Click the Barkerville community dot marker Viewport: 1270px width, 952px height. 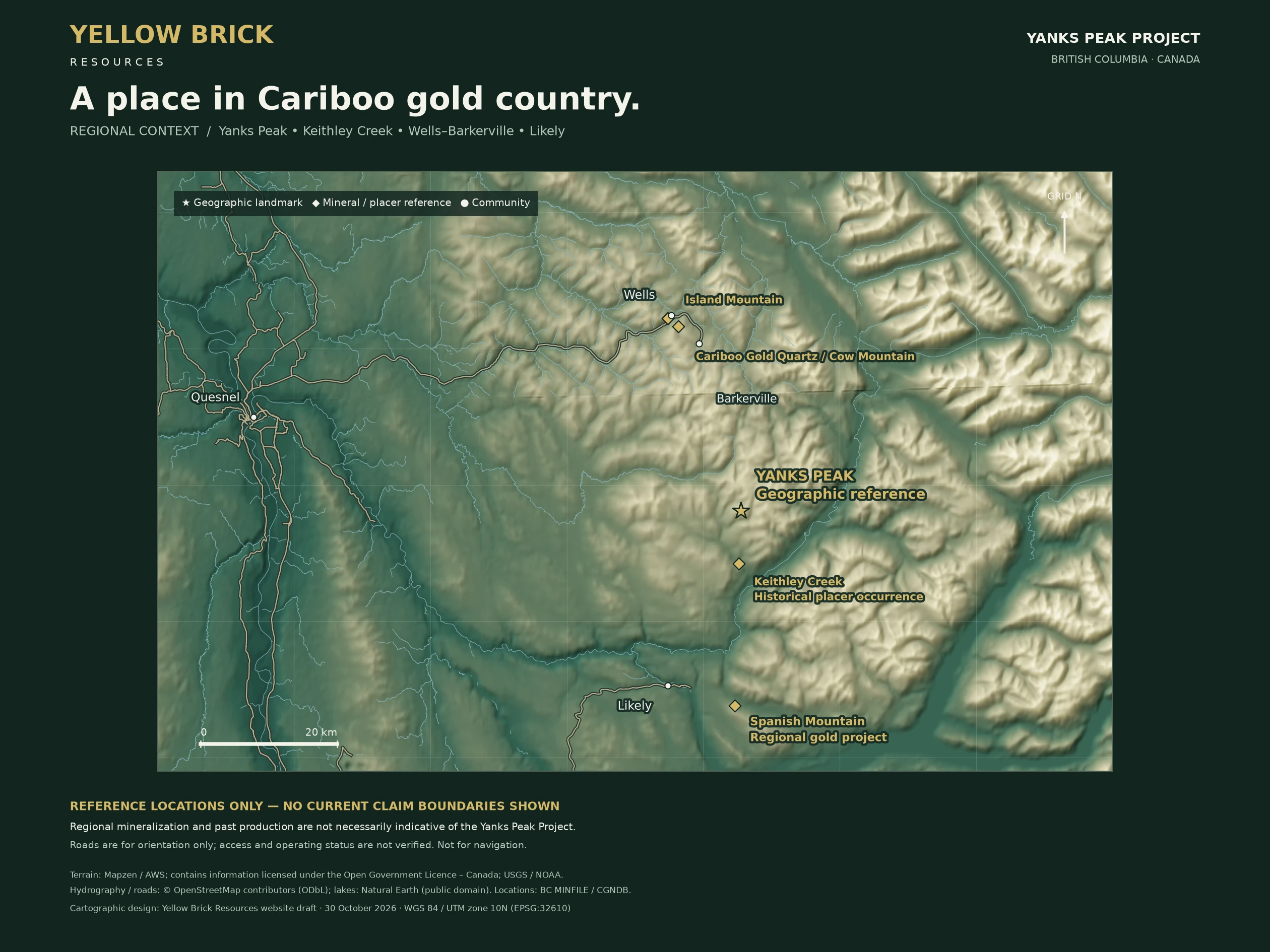(x=698, y=344)
